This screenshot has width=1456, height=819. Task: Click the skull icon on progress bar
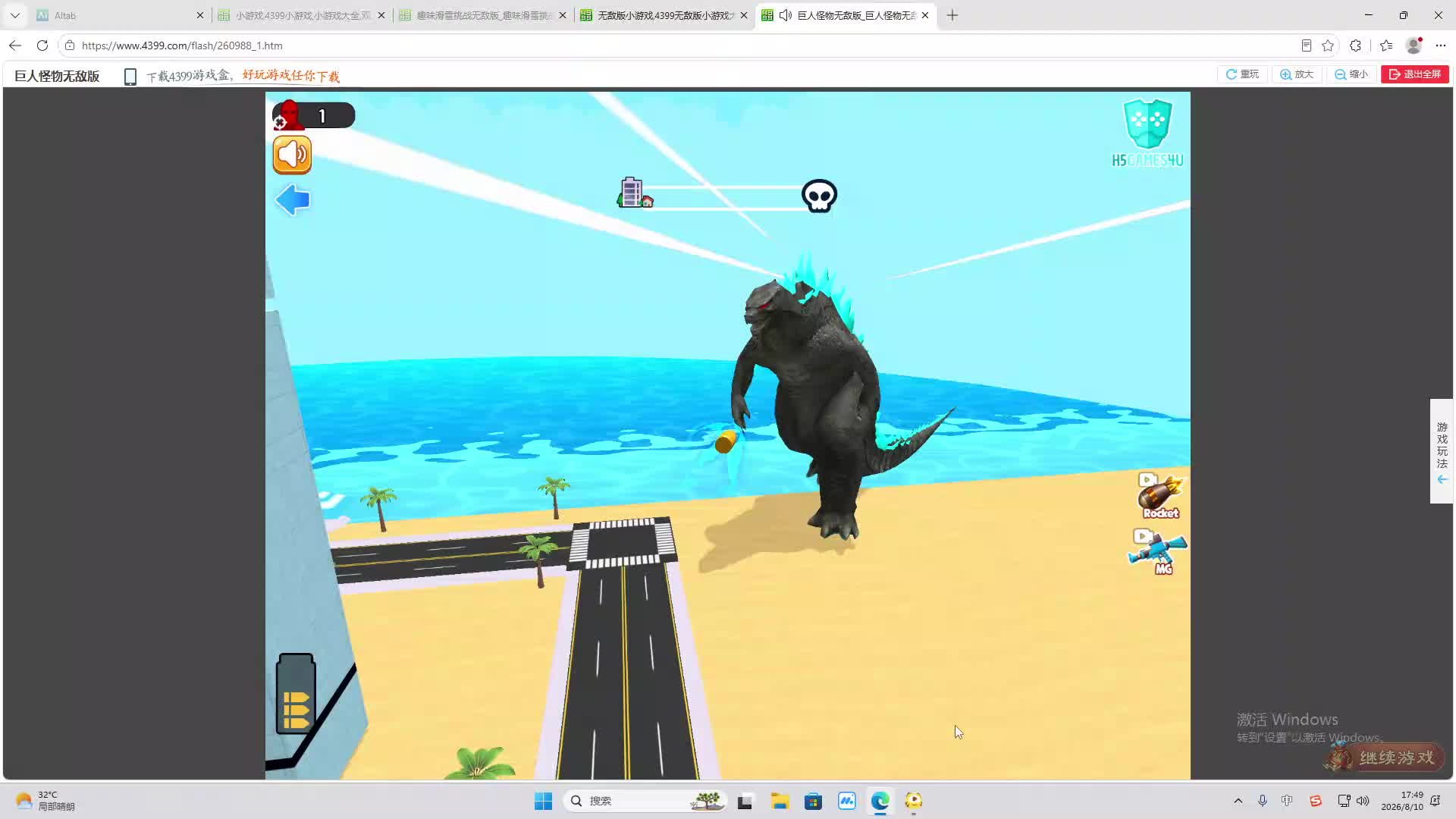[819, 196]
